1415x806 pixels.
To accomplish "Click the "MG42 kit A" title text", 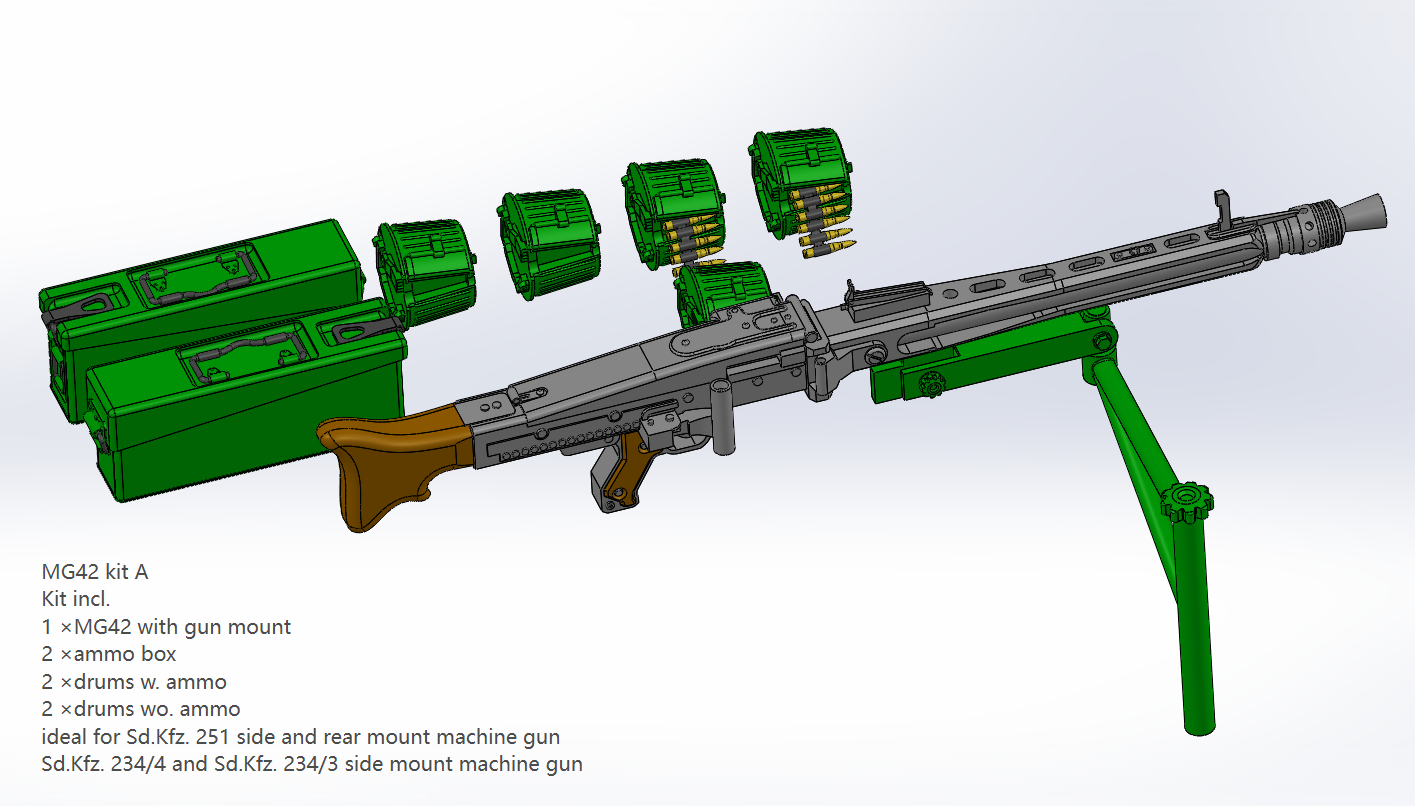I will (95, 572).
